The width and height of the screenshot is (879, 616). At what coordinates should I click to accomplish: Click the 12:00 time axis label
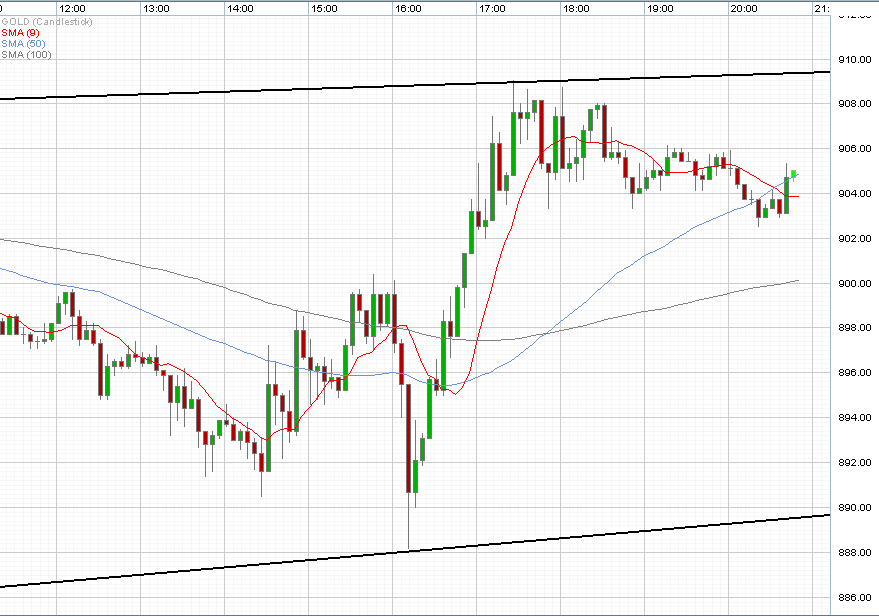(x=72, y=8)
